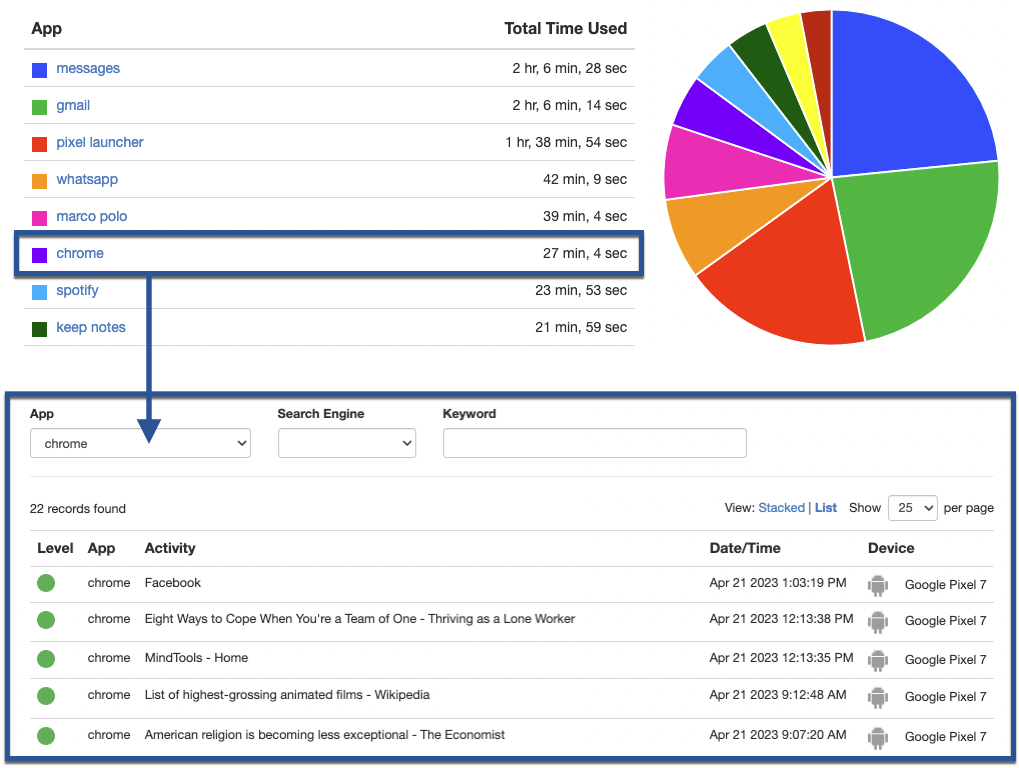
Task: Click the Android device icon beside the Facebook record
Action: (878, 585)
